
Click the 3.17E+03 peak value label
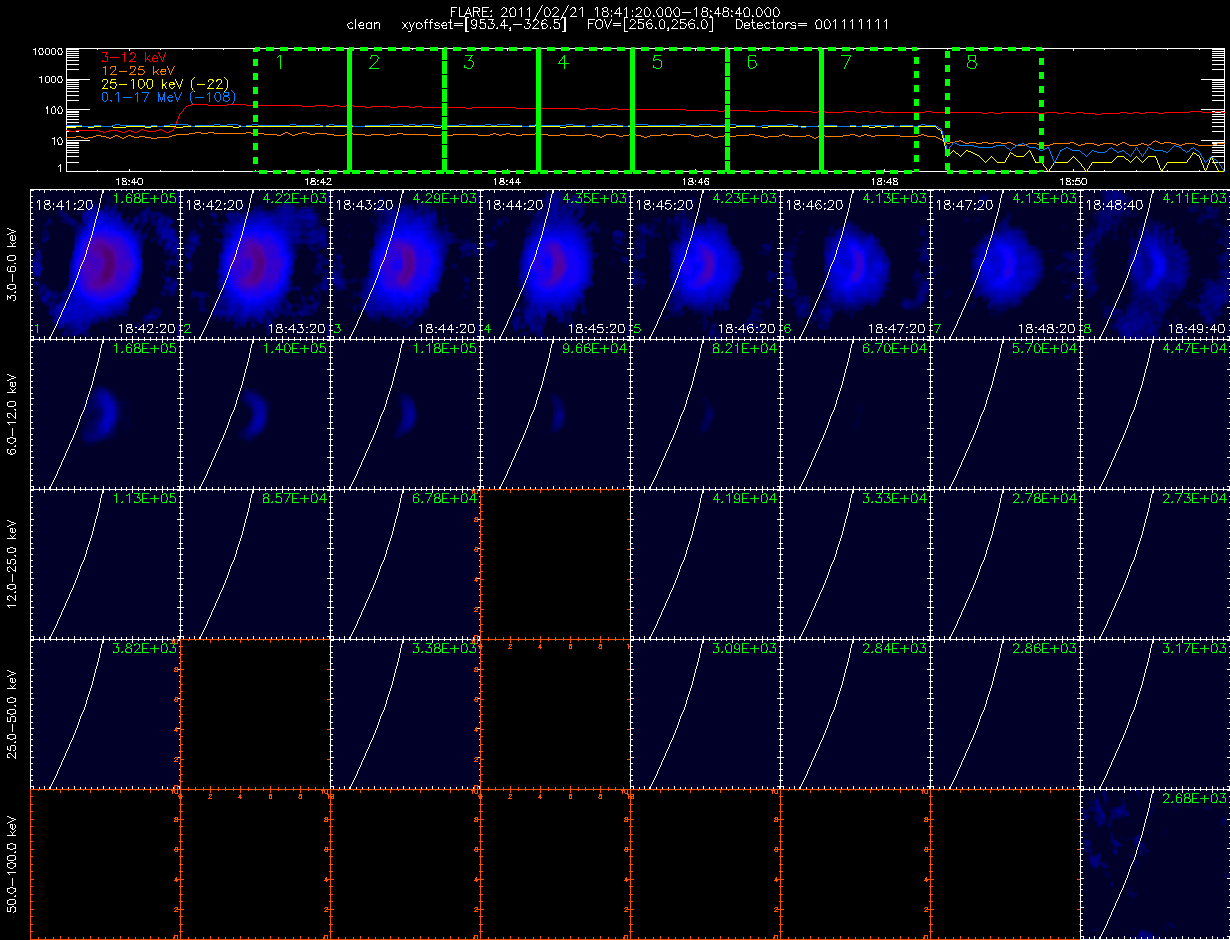coord(1196,649)
